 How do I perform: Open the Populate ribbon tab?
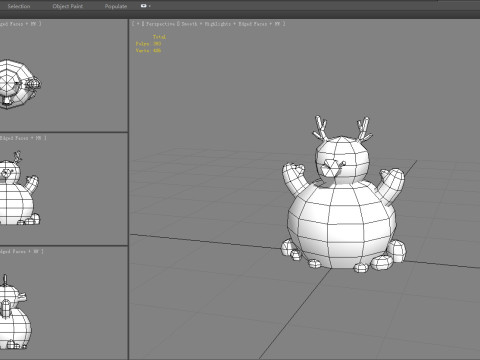(x=116, y=6)
